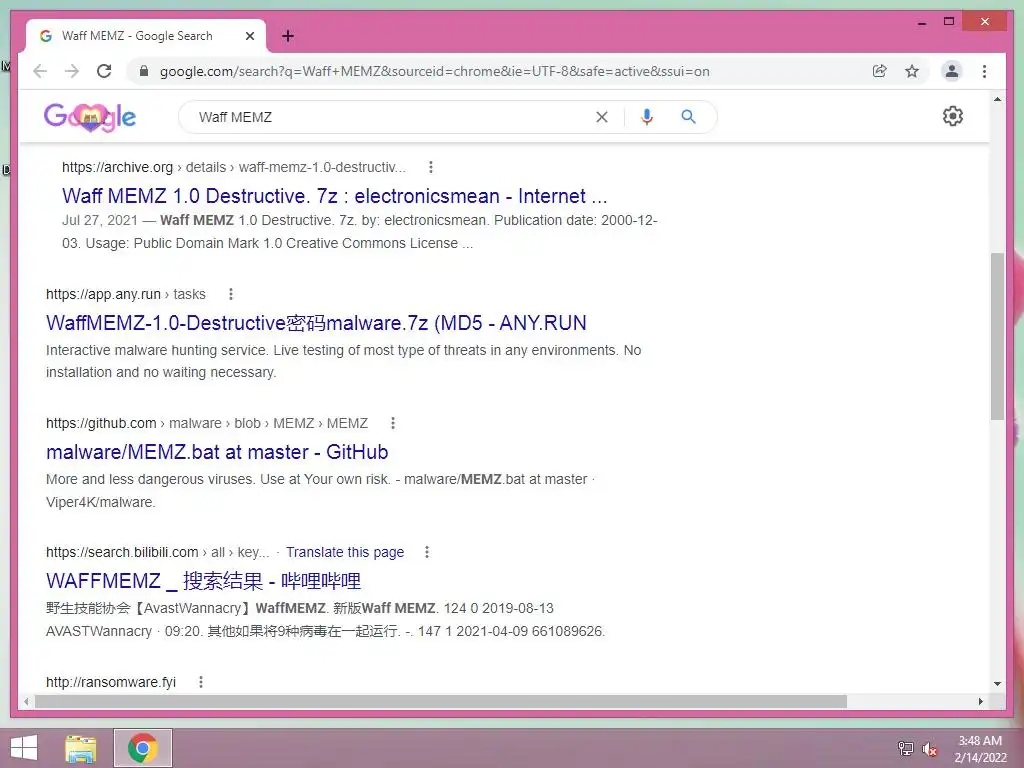Open more options for the bilibili result

coord(426,552)
